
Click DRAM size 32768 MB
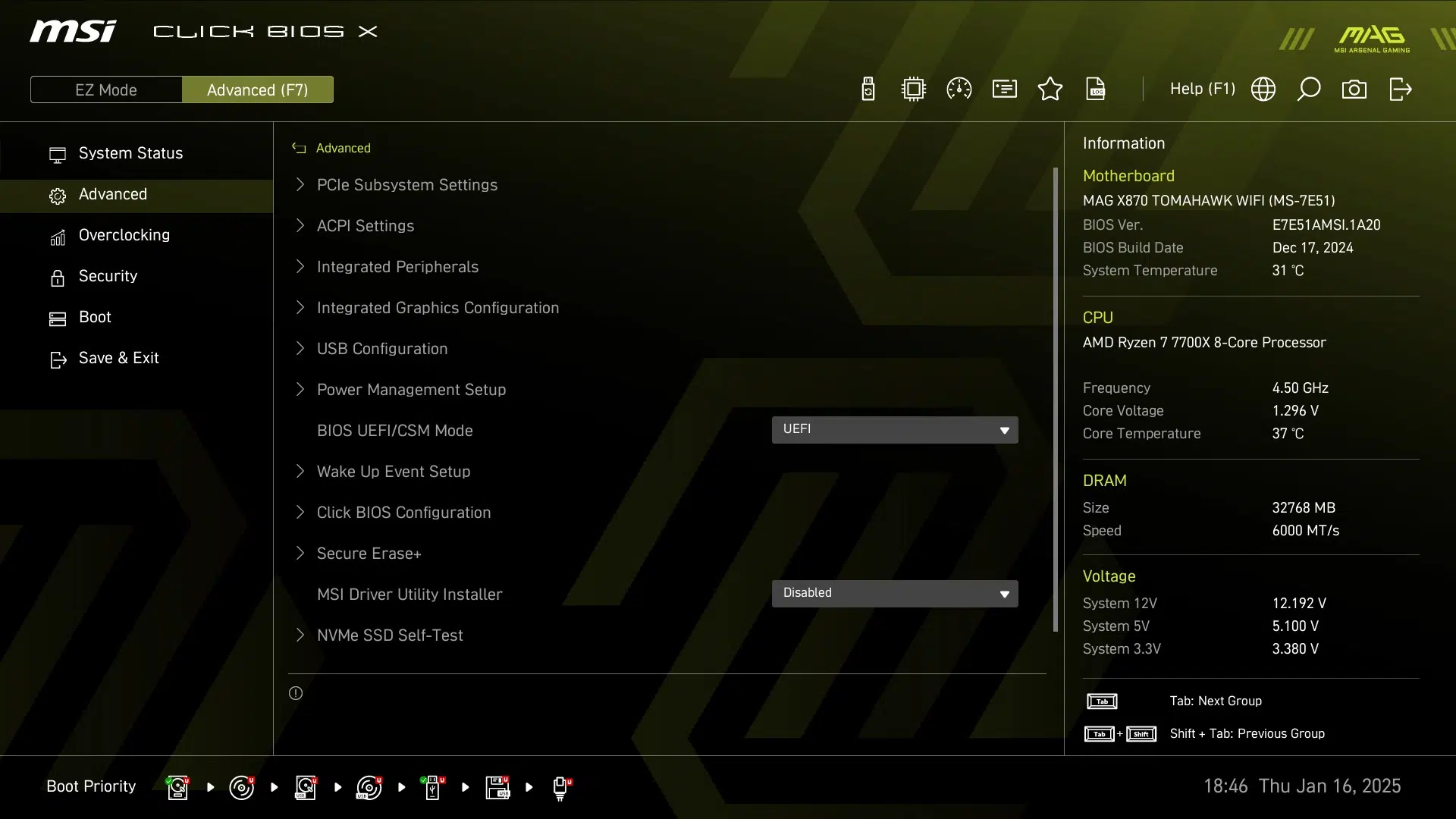coord(1304,508)
